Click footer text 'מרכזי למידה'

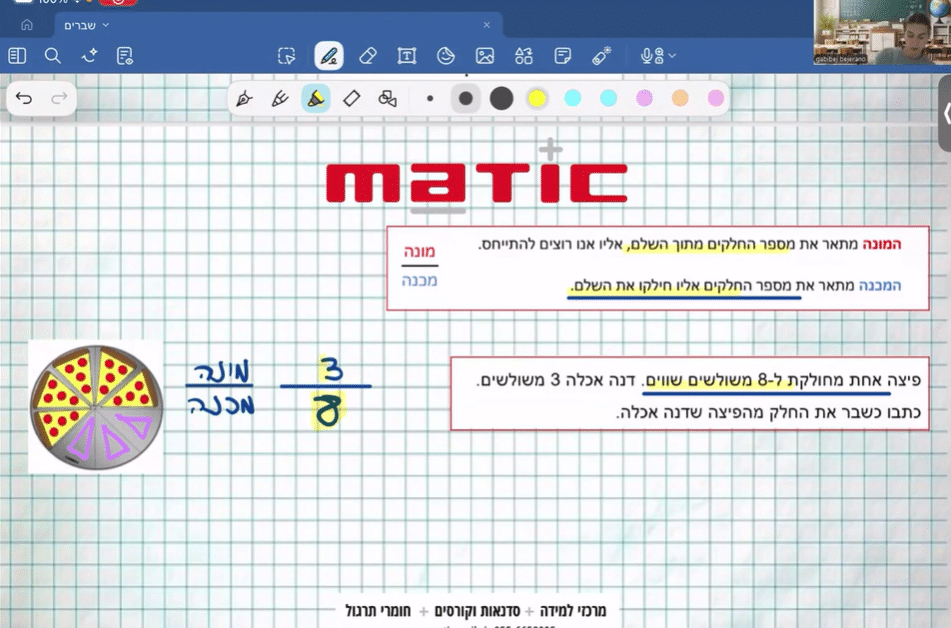click(573, 611)
